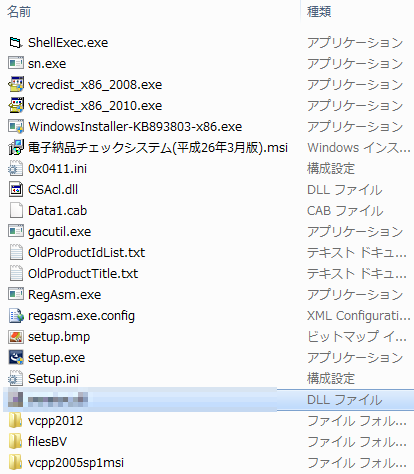Click the Setup.ini gear icon

pyautogui.click(x=16, y=379)
